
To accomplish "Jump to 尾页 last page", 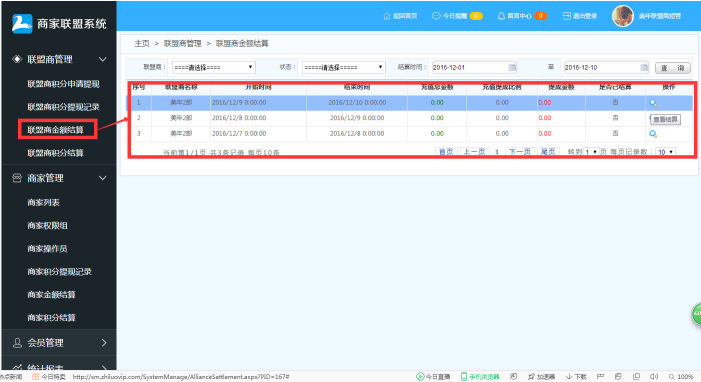I will pyautogui.click(x=548, y=152).
